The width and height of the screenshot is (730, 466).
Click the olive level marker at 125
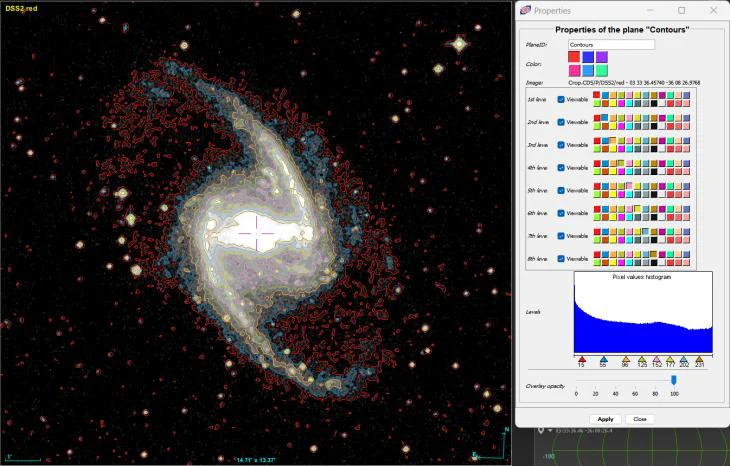(x=642, y=359)
